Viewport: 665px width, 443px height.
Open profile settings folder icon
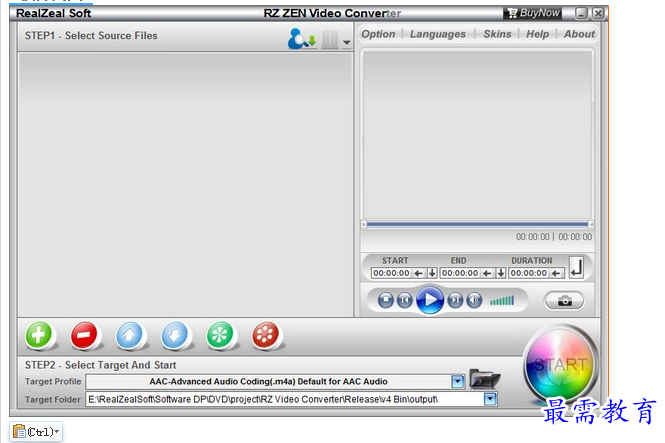485,378
